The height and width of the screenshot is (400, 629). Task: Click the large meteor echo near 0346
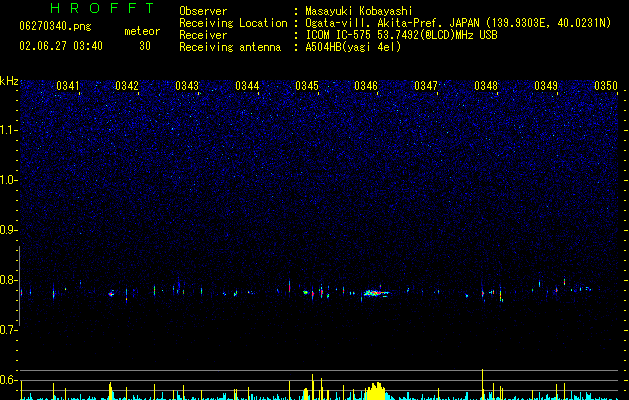tap(376, 293)
